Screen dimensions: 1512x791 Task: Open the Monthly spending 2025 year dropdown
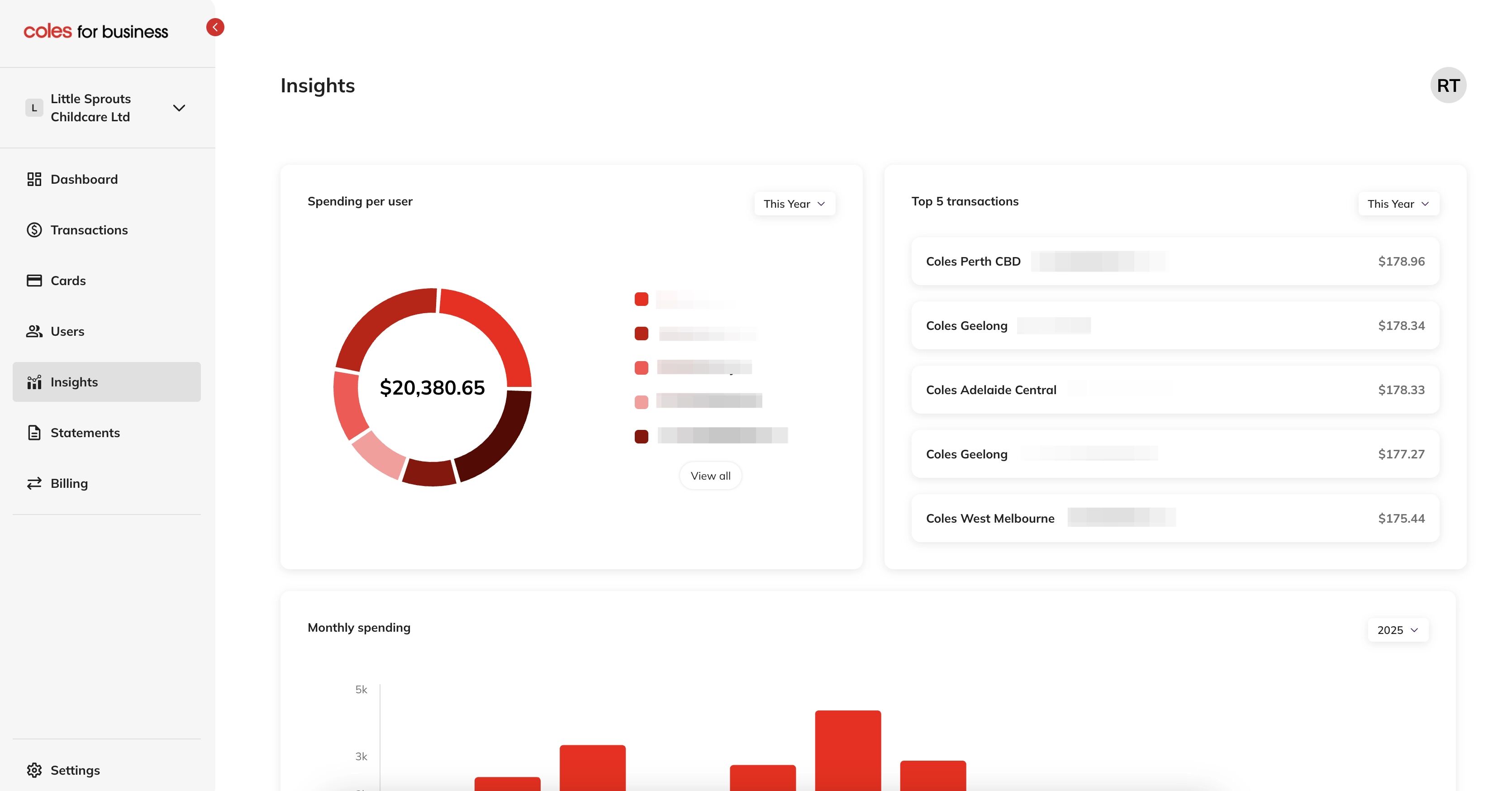(x=1398, y=629)
